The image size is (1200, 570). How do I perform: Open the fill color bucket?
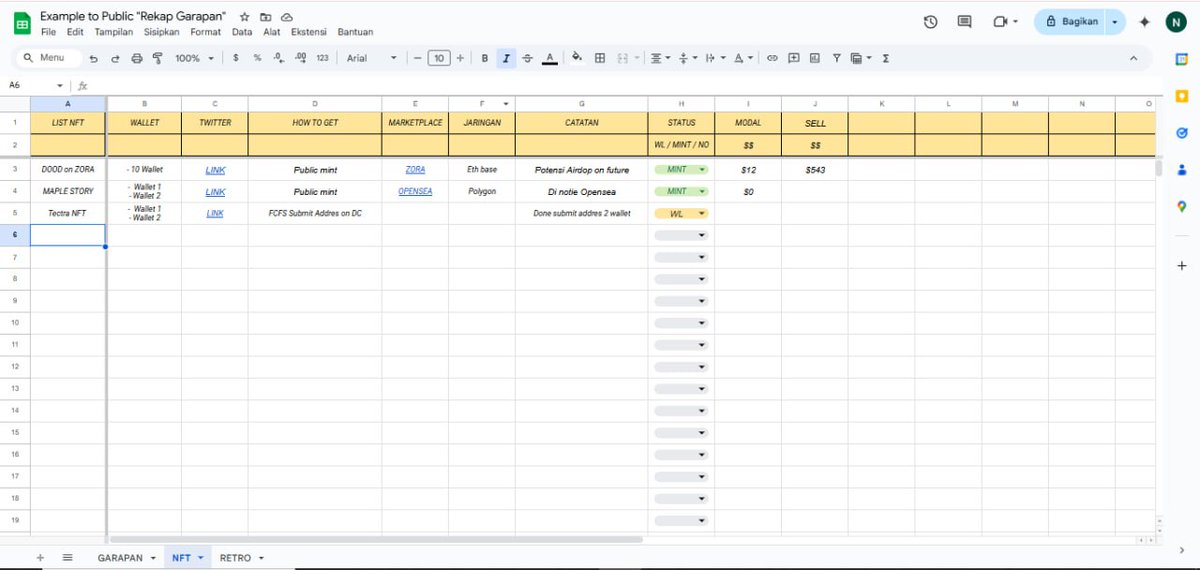pos(576,58)
